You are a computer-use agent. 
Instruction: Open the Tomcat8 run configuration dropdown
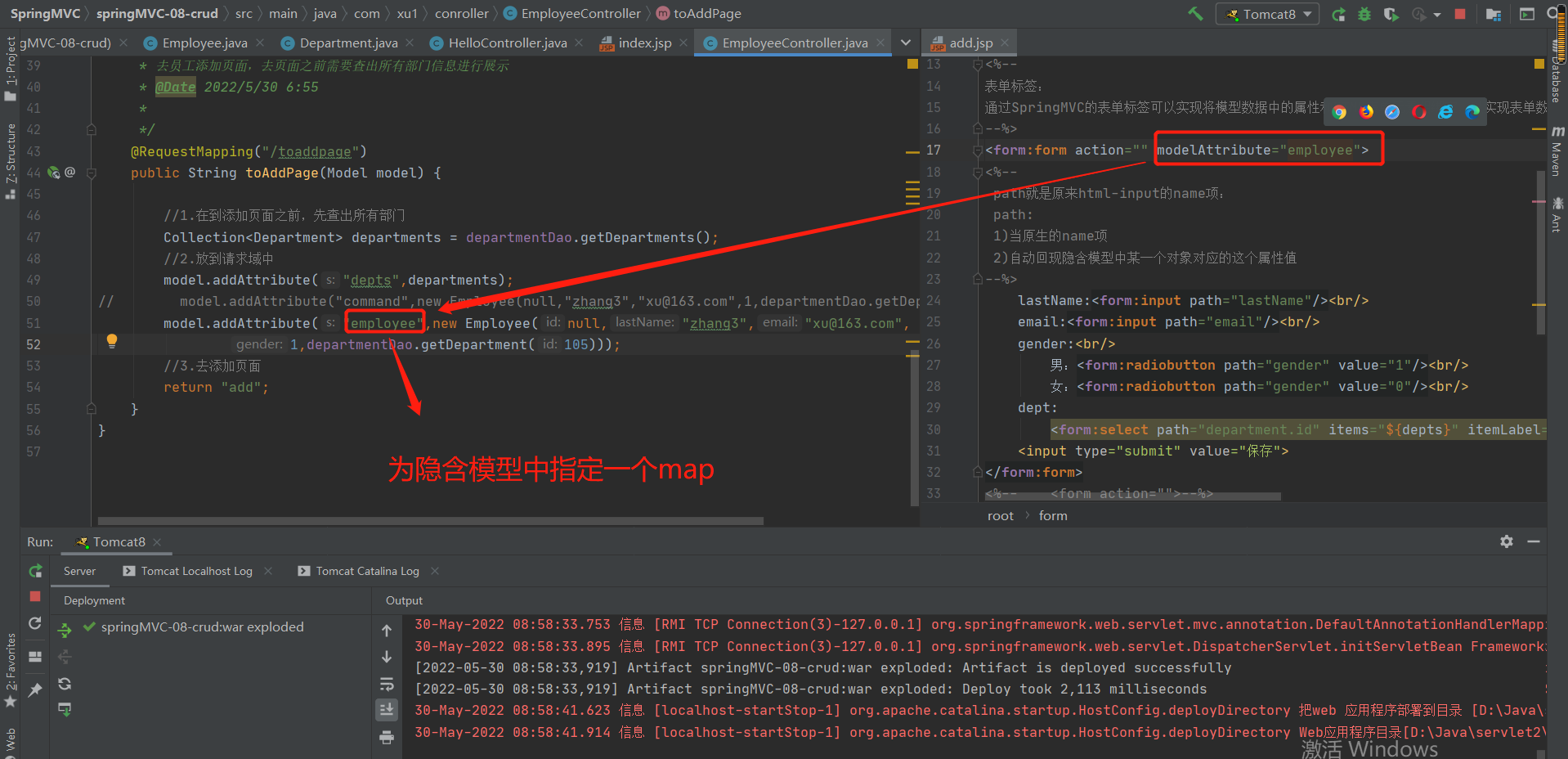pyautogui.click(x=1268, y=14)
